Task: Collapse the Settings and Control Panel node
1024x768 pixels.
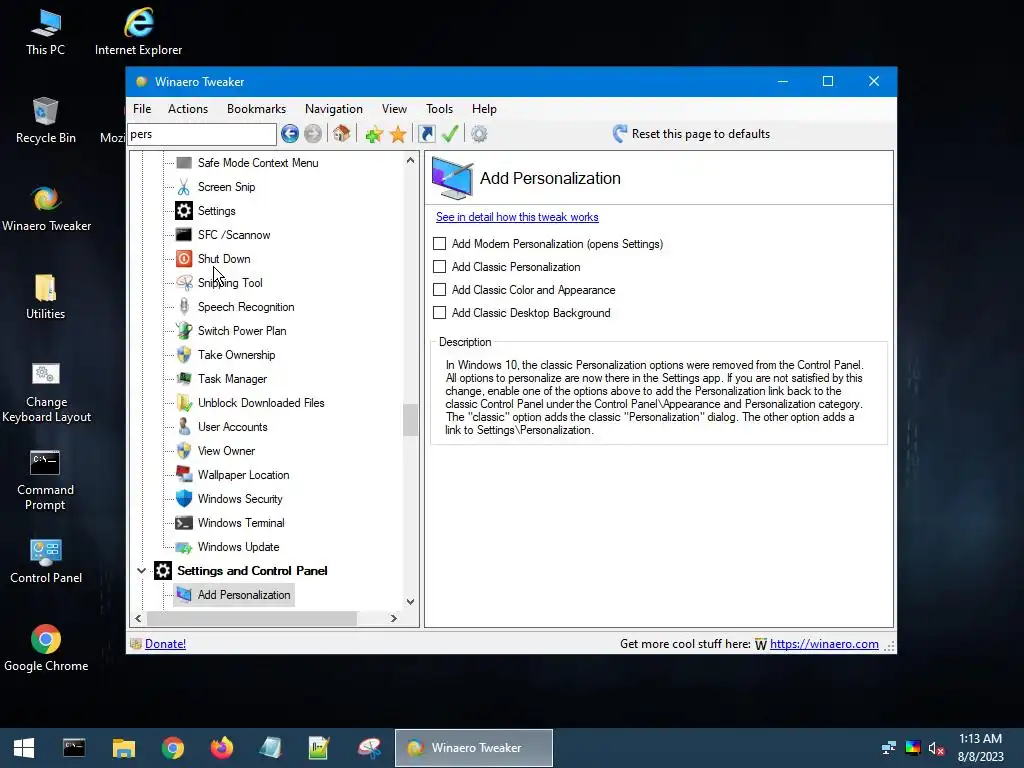Action: tap(141, 571)
